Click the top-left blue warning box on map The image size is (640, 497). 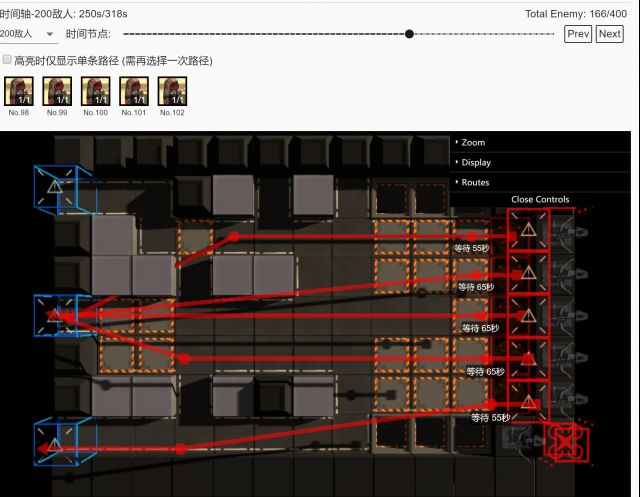[x=54, y=187]
